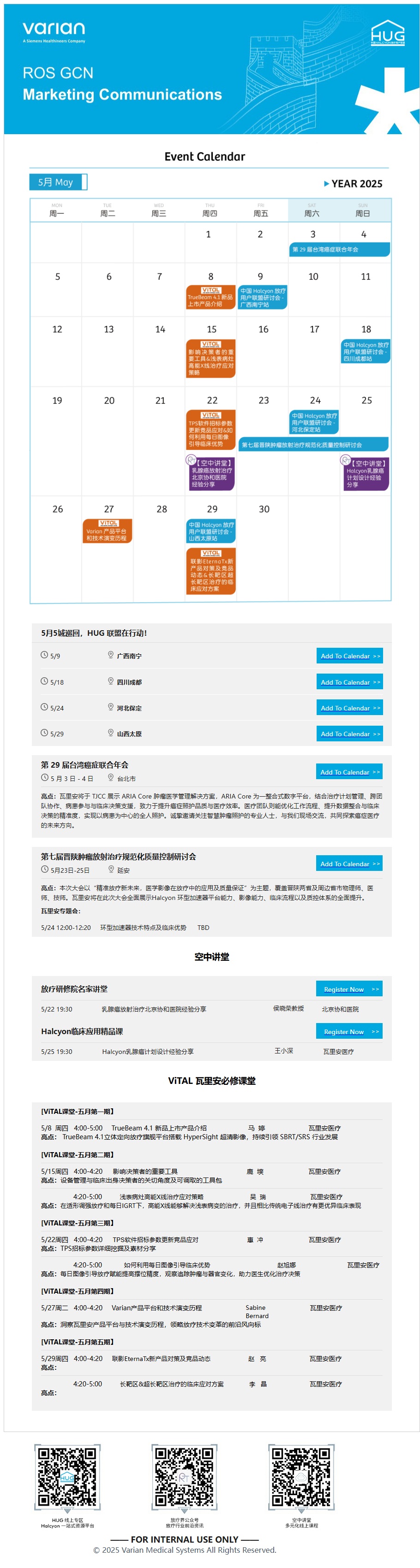The width and height of the screenshot is (420, 1568).
Task: Select the 5月 May month tab
Action: 58,182
